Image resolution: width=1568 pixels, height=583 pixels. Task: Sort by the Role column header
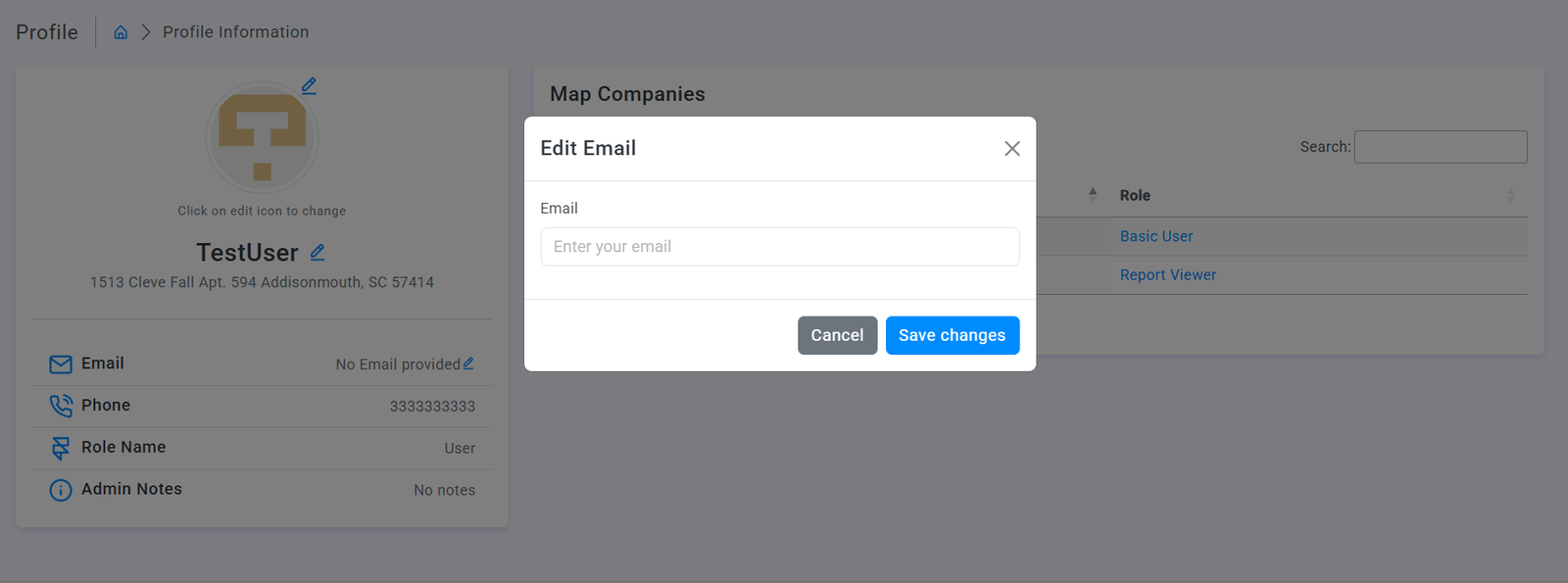click(x=1135, y=196)
